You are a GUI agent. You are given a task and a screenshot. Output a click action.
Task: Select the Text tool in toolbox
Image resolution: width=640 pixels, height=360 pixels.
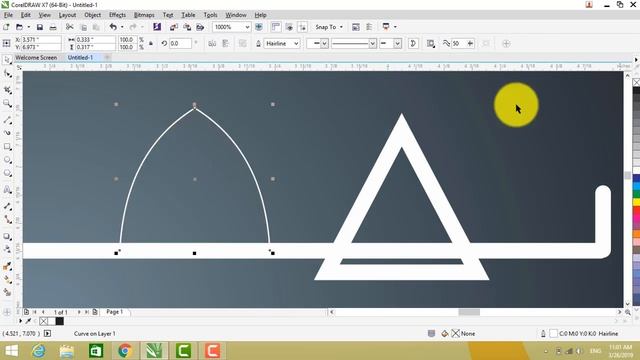(7, 190)
